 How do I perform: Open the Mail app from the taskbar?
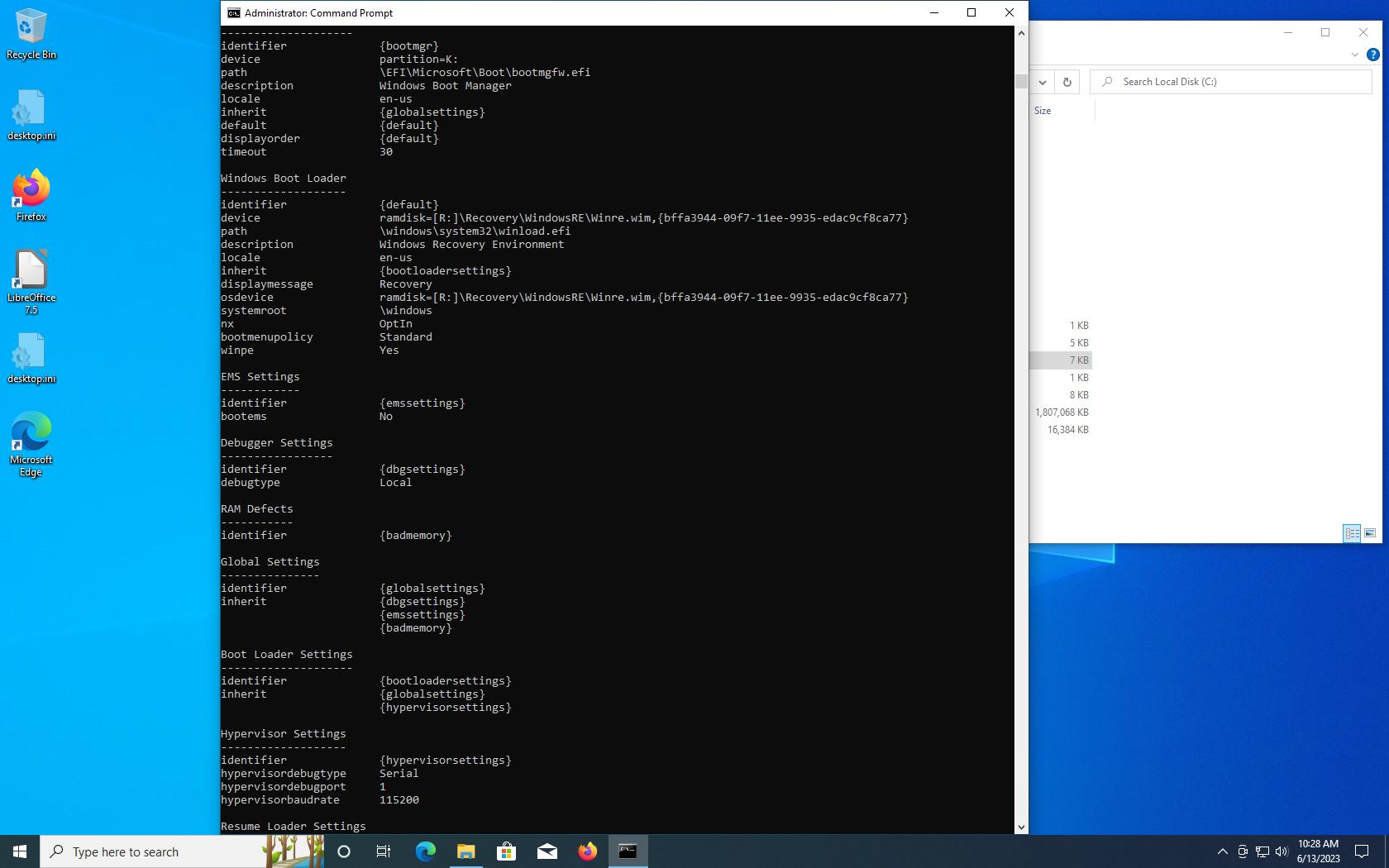pyautogui.click(x=547, y=851)
